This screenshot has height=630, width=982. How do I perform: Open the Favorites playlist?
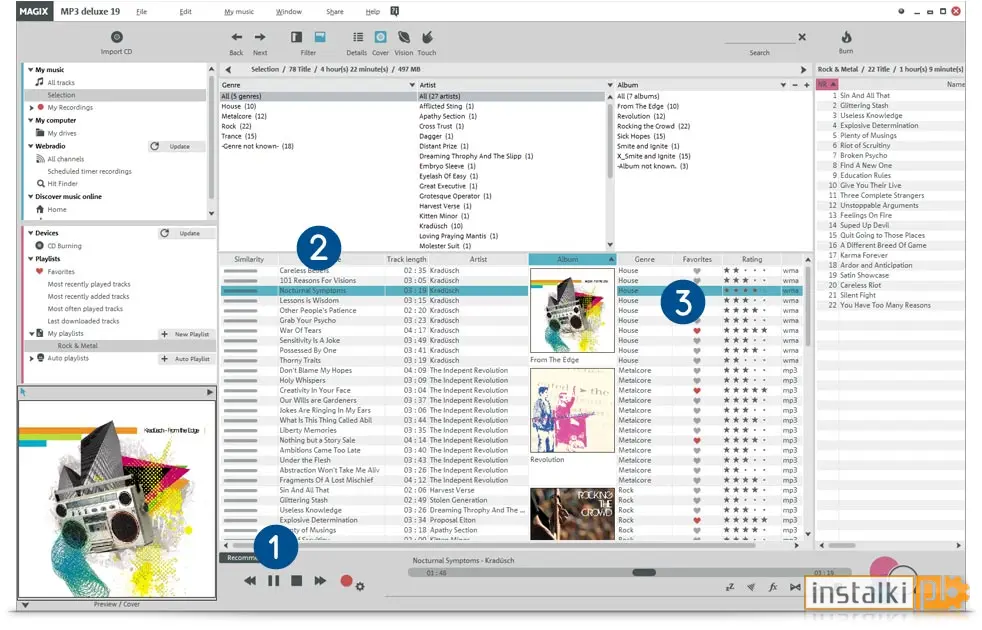pyautogui.click(x=61, y=272)
